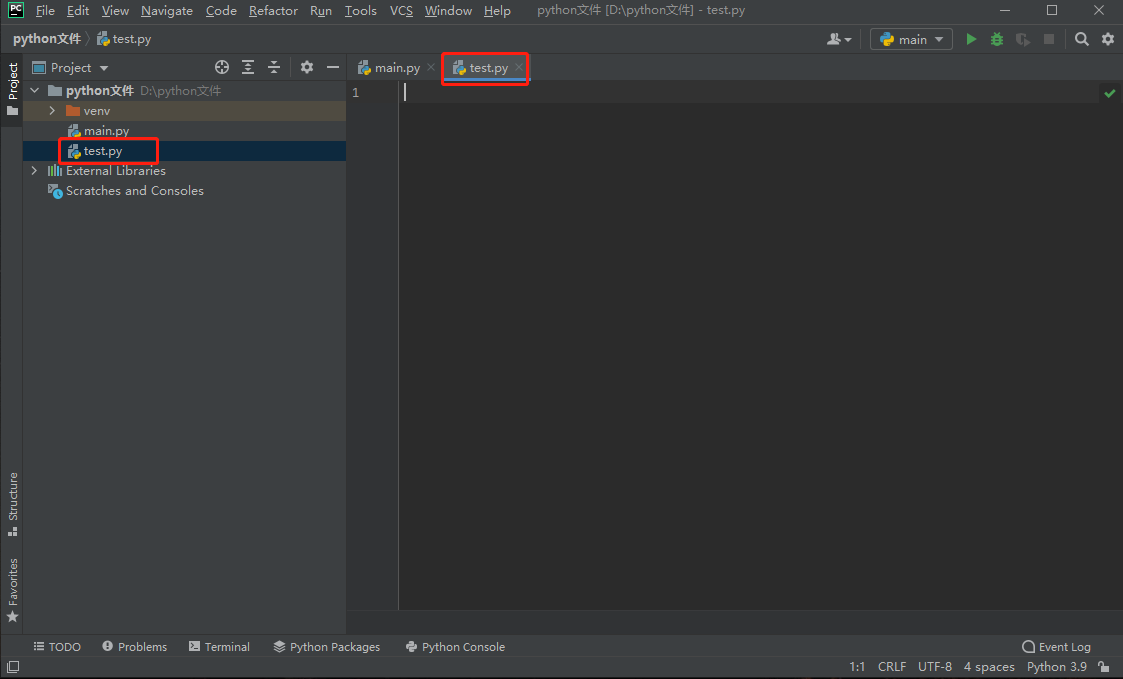Expand External Libraries node
1123x679 pixels.
coord(34,171)
